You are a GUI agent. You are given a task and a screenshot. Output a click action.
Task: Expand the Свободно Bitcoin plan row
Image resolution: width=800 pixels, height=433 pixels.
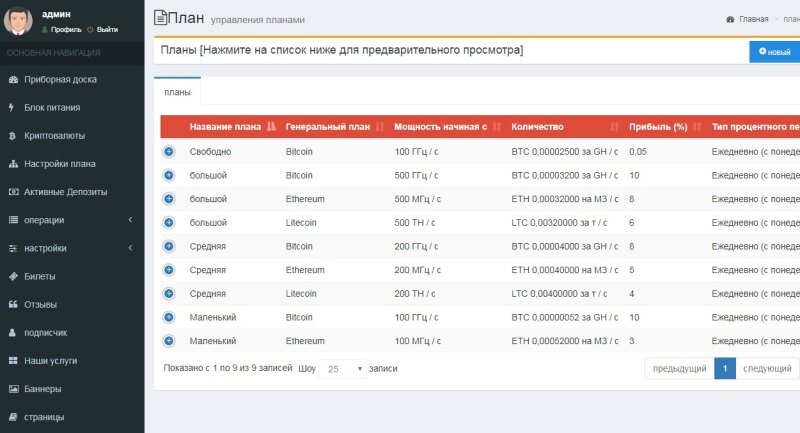pyautogui.click(x=169, y=152)
